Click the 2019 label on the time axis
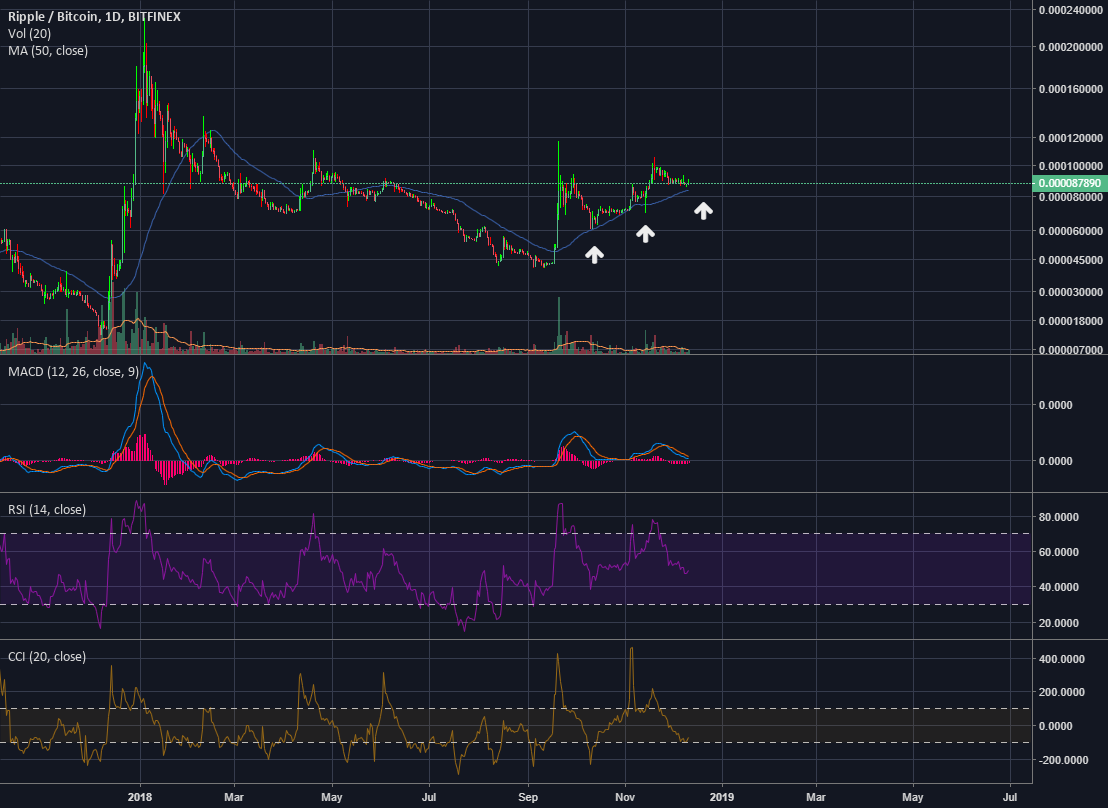Screen dimensions: 1108x808 (x=722, y=797)
